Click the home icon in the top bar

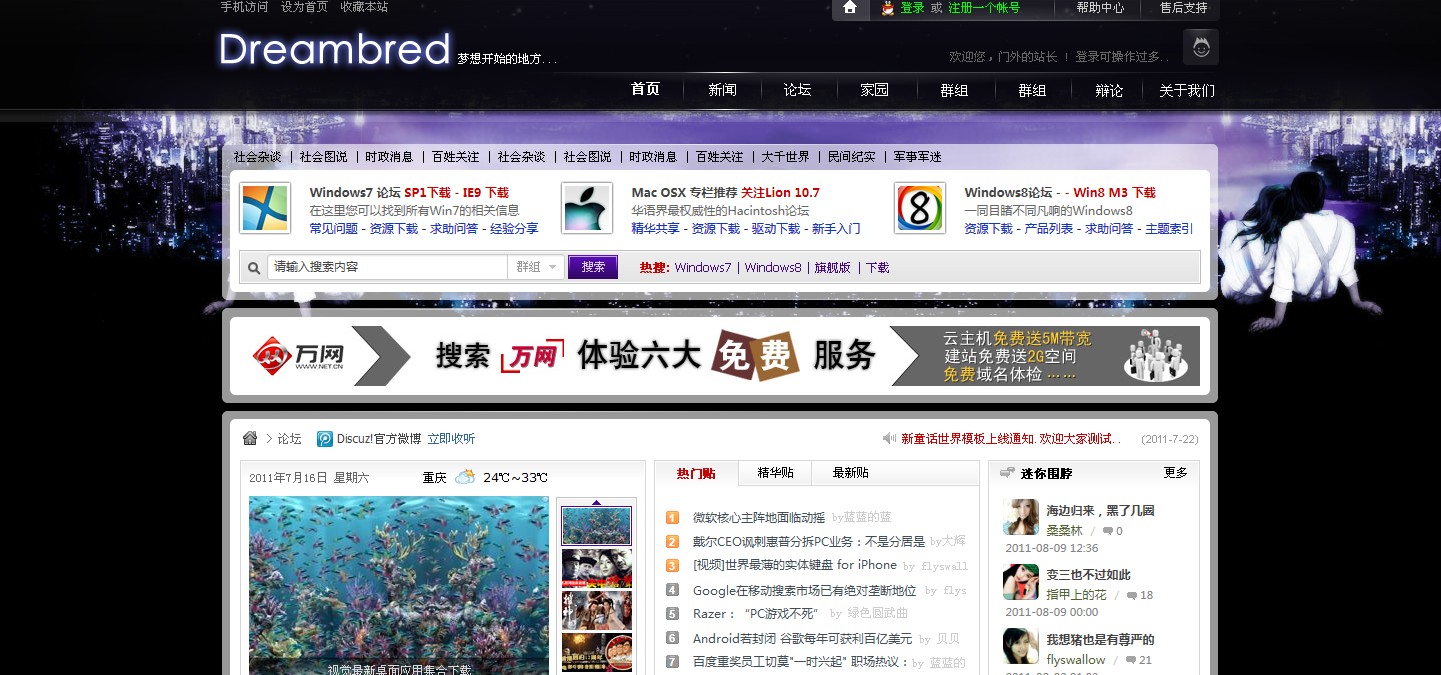[x=850, y=7]
